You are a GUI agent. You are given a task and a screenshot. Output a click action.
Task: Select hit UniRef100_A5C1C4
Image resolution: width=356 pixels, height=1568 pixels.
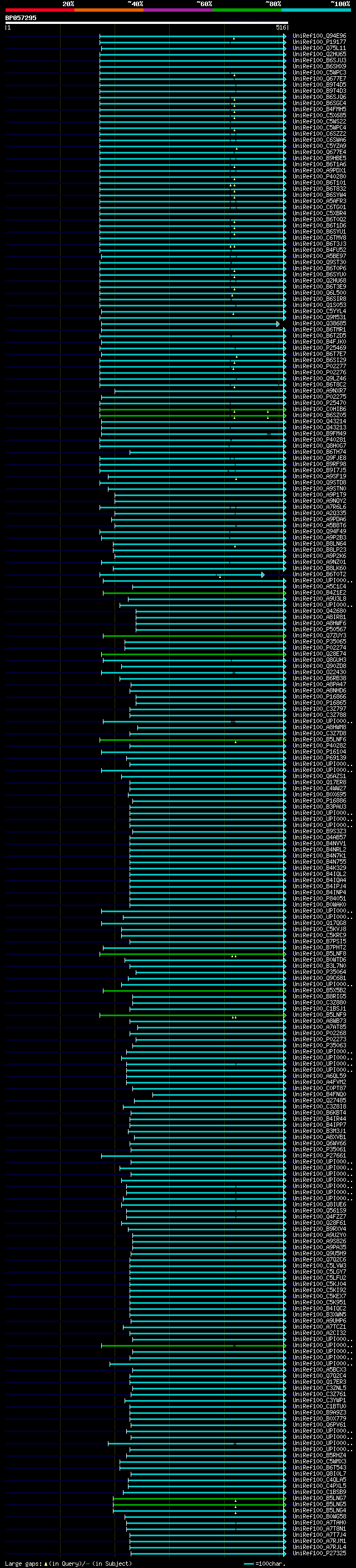click(x=319, y=586)
